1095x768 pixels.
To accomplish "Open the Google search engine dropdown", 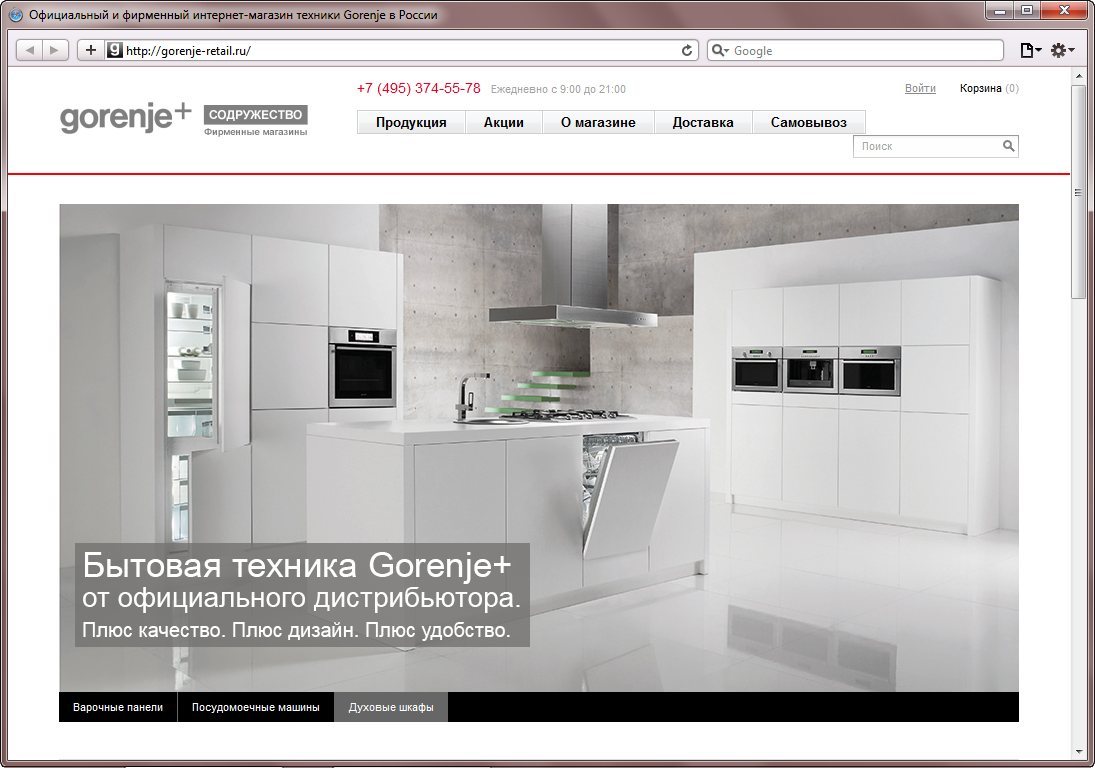I will 720,50.
